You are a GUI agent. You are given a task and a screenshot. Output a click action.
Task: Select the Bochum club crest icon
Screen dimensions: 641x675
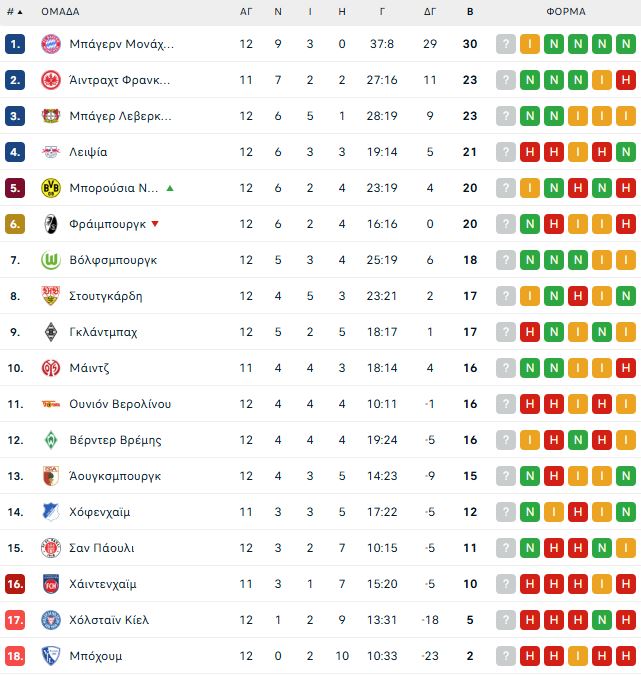click(x=51, y=656)
